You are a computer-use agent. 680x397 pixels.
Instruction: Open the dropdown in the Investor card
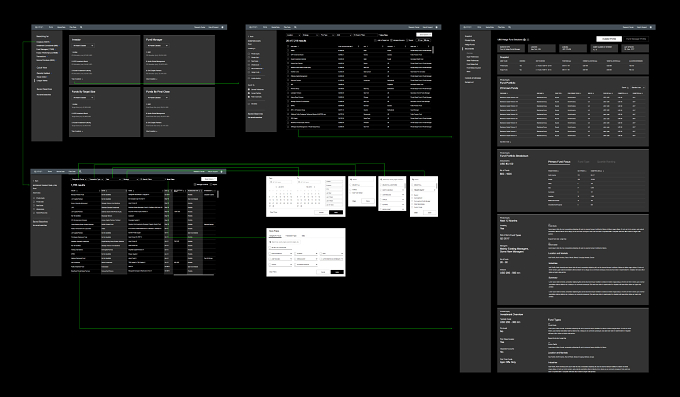83,46
